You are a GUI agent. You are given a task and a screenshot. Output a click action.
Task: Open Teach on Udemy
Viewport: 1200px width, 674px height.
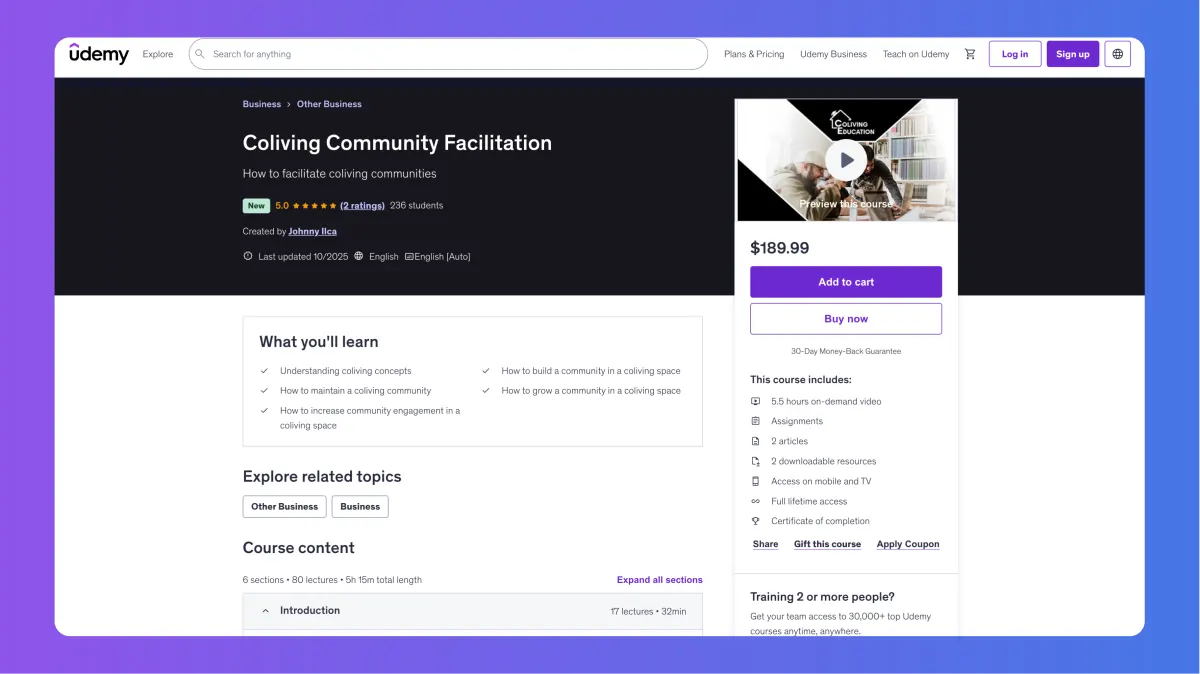pos(916,54)
